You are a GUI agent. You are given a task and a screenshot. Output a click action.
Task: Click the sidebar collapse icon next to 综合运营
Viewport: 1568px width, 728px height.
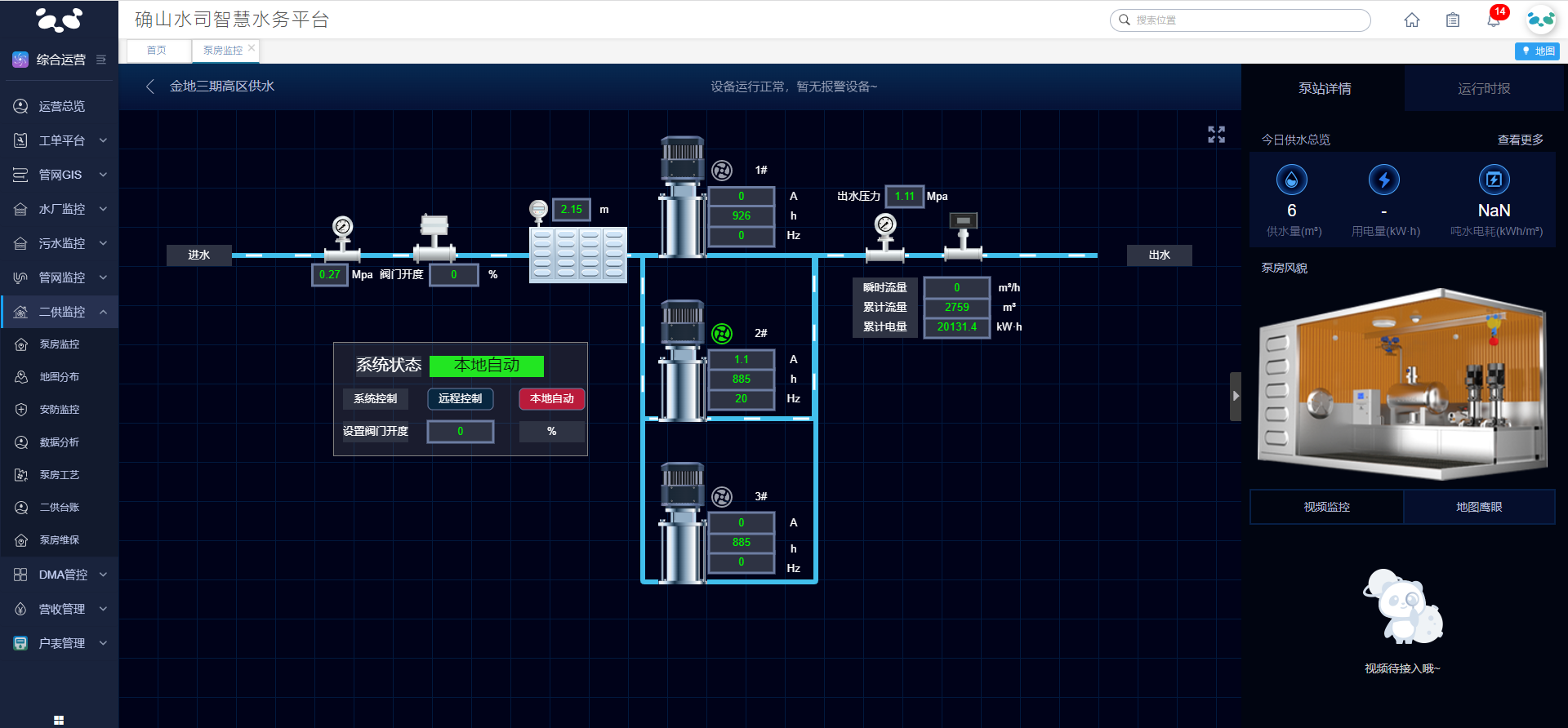click(101, 60)
